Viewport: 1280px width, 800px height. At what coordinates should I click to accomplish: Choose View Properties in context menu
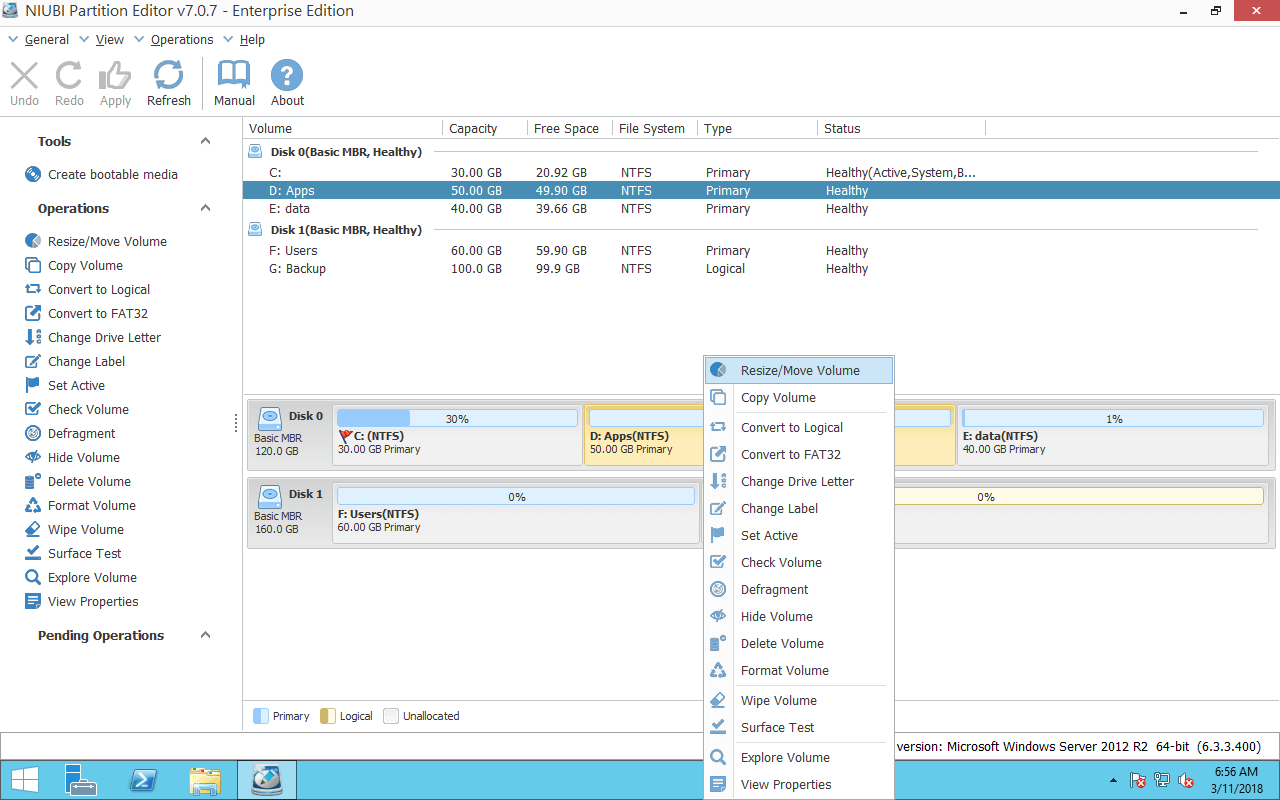click(799, 784)
